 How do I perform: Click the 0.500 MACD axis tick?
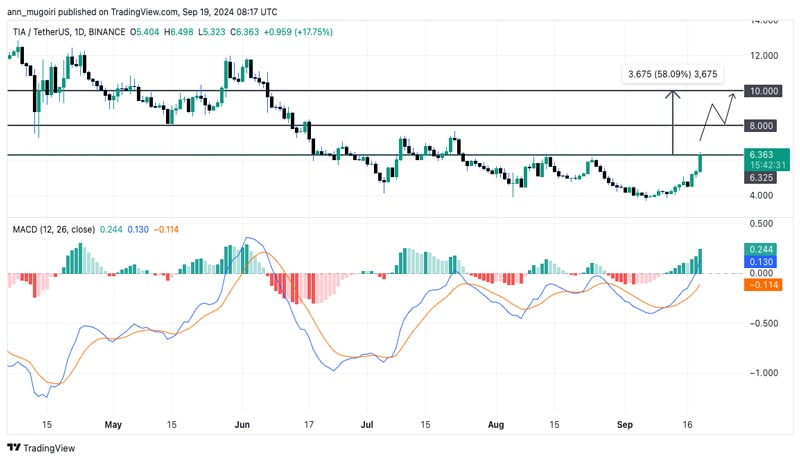(761, 223)
